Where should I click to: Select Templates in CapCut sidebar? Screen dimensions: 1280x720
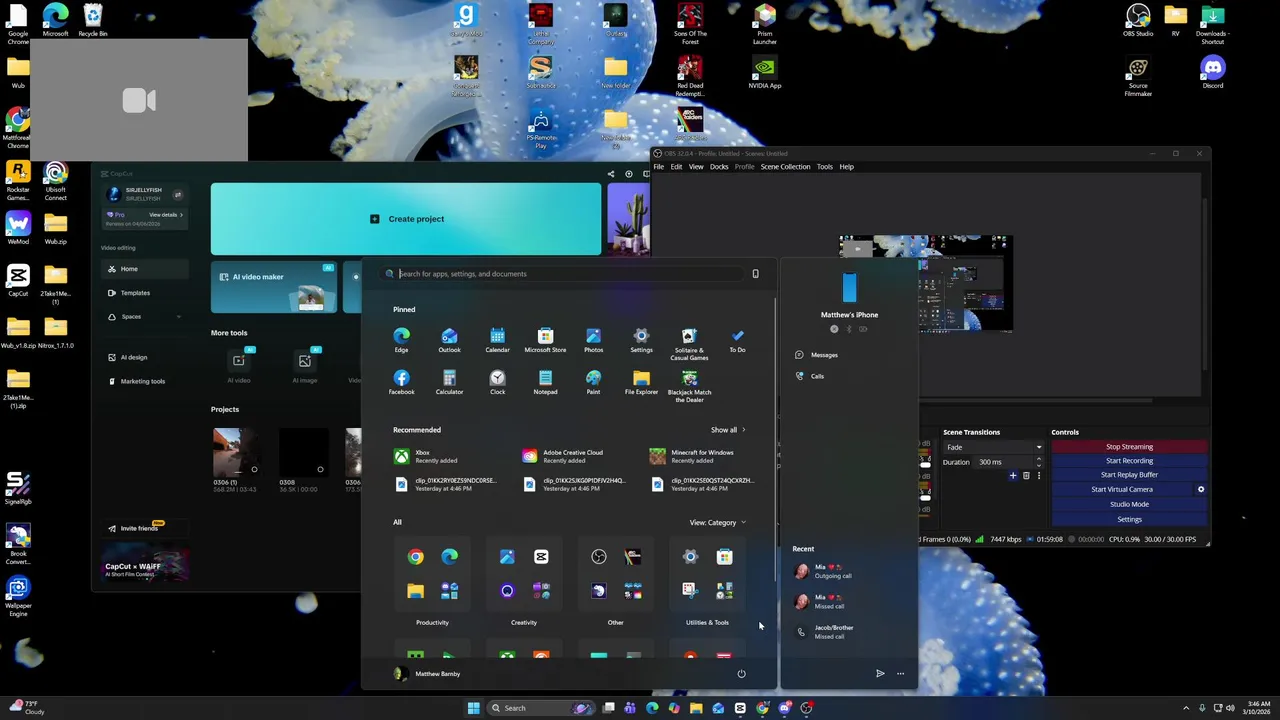[x=145, y=293]
